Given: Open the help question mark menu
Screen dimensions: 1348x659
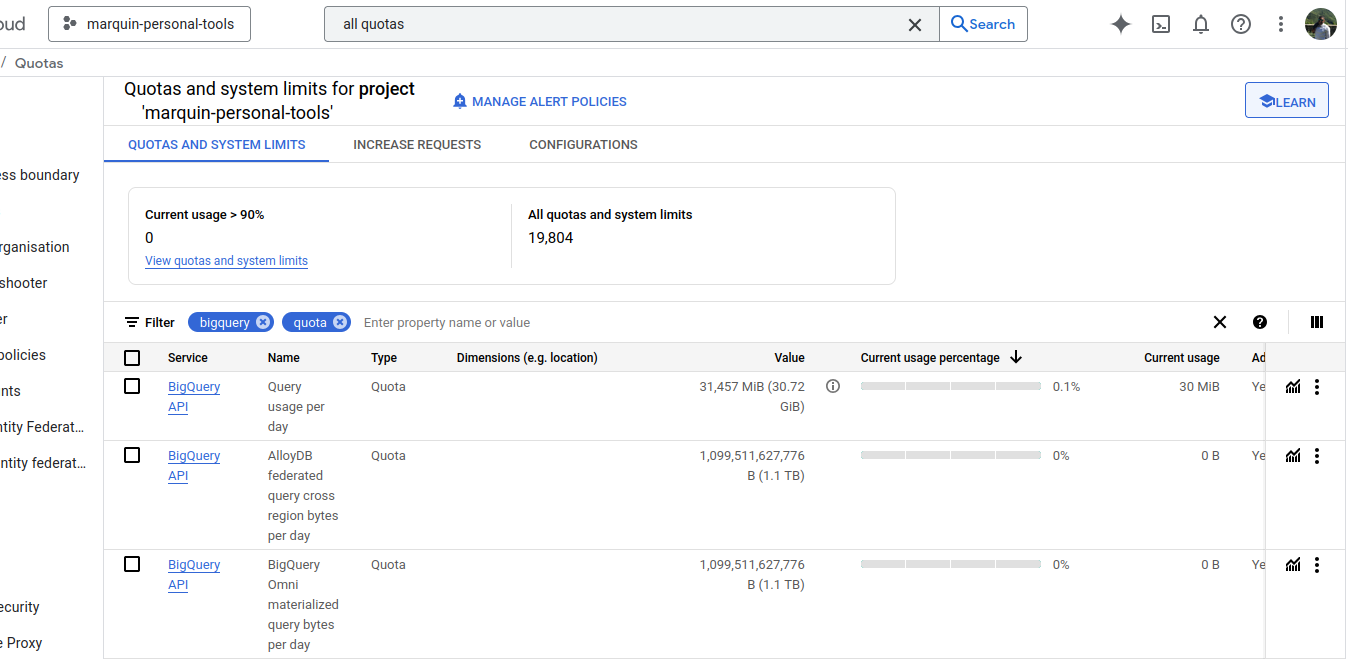Looking at the screenshot, I should tap(1241, 25).
